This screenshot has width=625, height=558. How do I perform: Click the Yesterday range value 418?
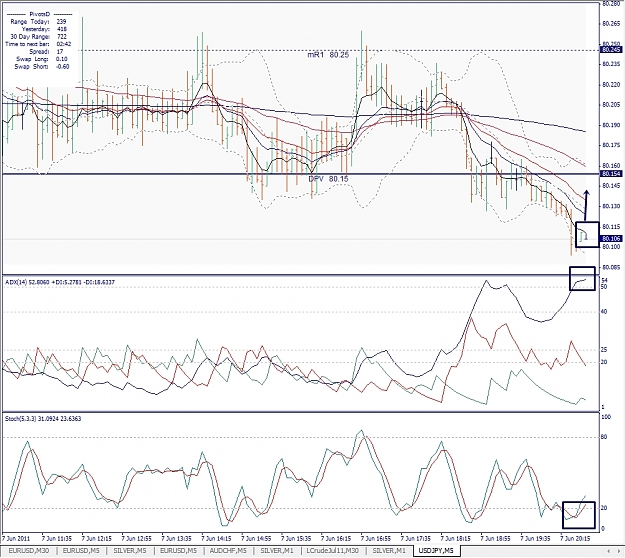62,29
